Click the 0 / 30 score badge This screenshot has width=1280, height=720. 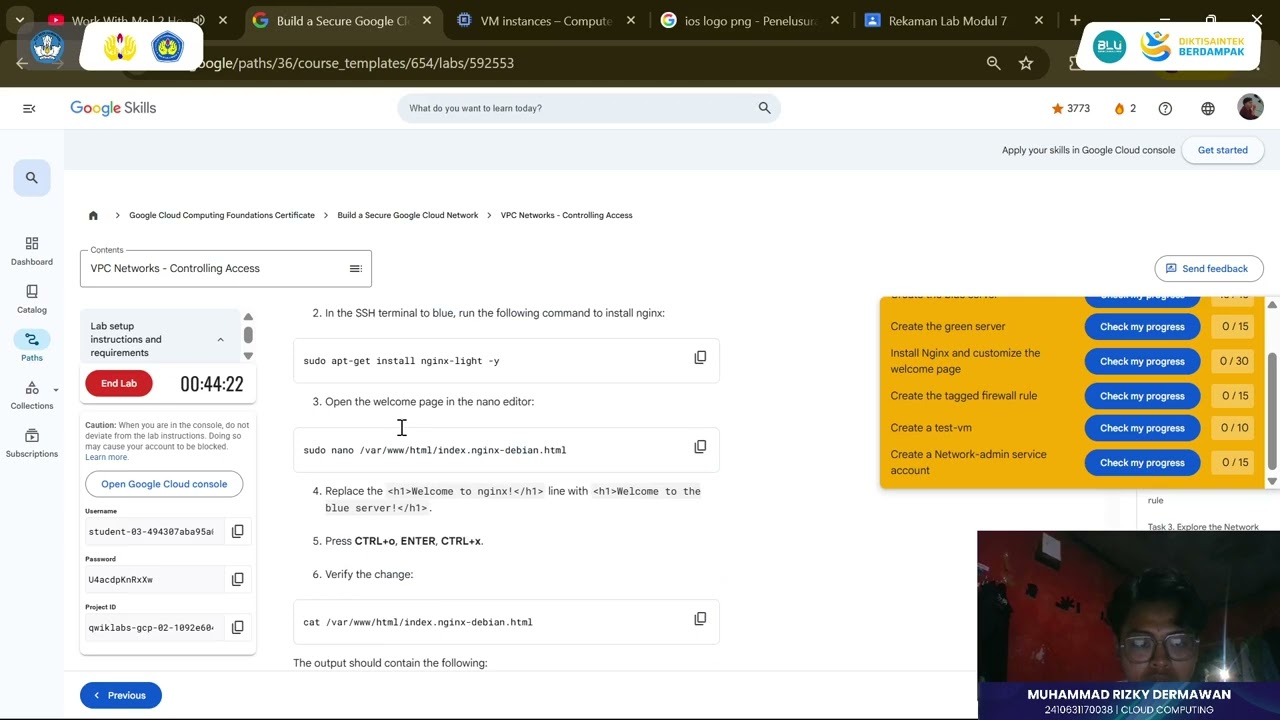(x=1234, y=361)
